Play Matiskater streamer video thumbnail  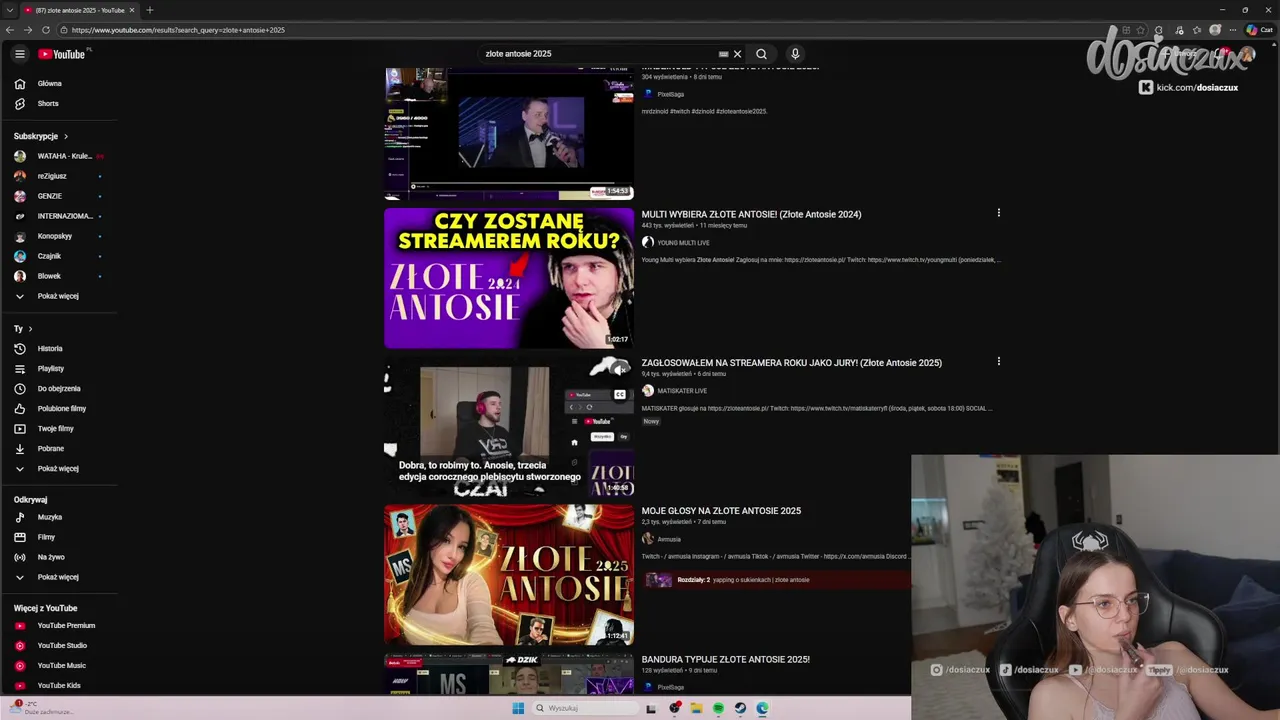pyautogui.click(x=509, y=426)
